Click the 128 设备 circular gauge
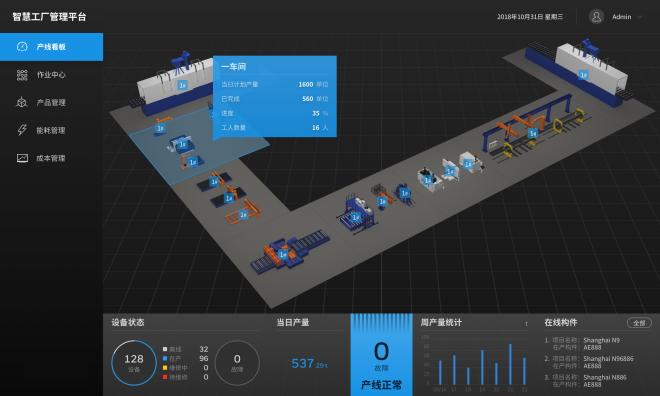660x396 pixels. point(134,363)
